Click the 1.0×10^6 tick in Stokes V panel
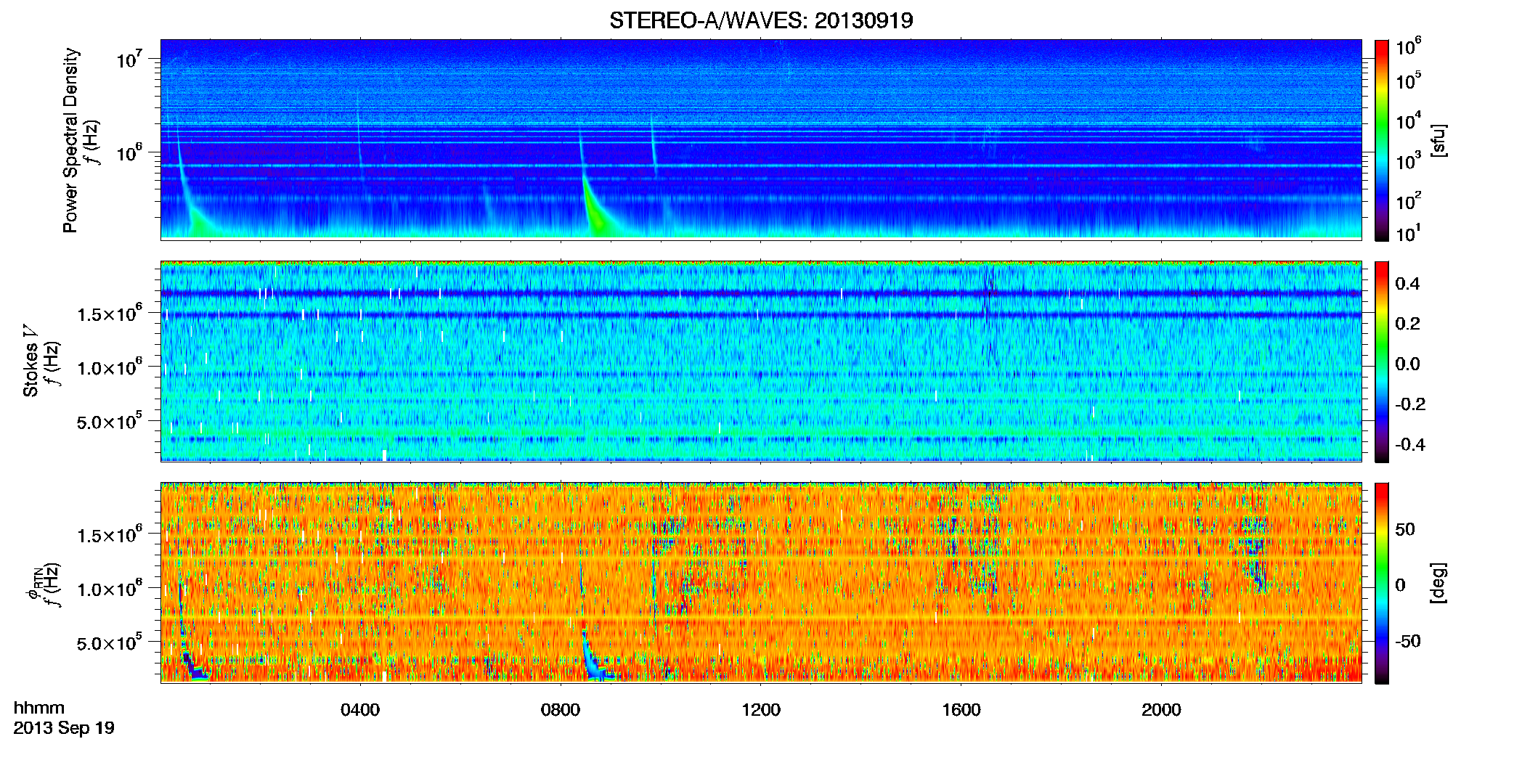The image size is (1522, 784). pyautogui.click(x=110, y=367)
